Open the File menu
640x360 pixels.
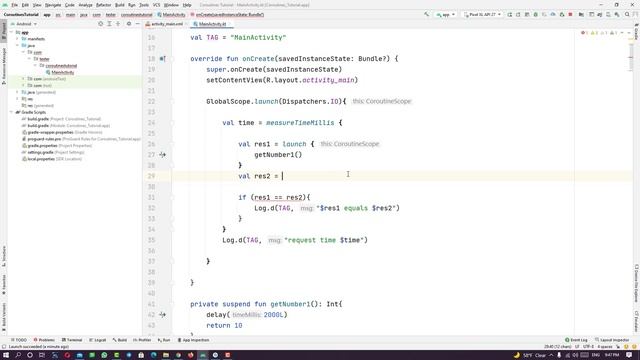[x=15, y=5]
